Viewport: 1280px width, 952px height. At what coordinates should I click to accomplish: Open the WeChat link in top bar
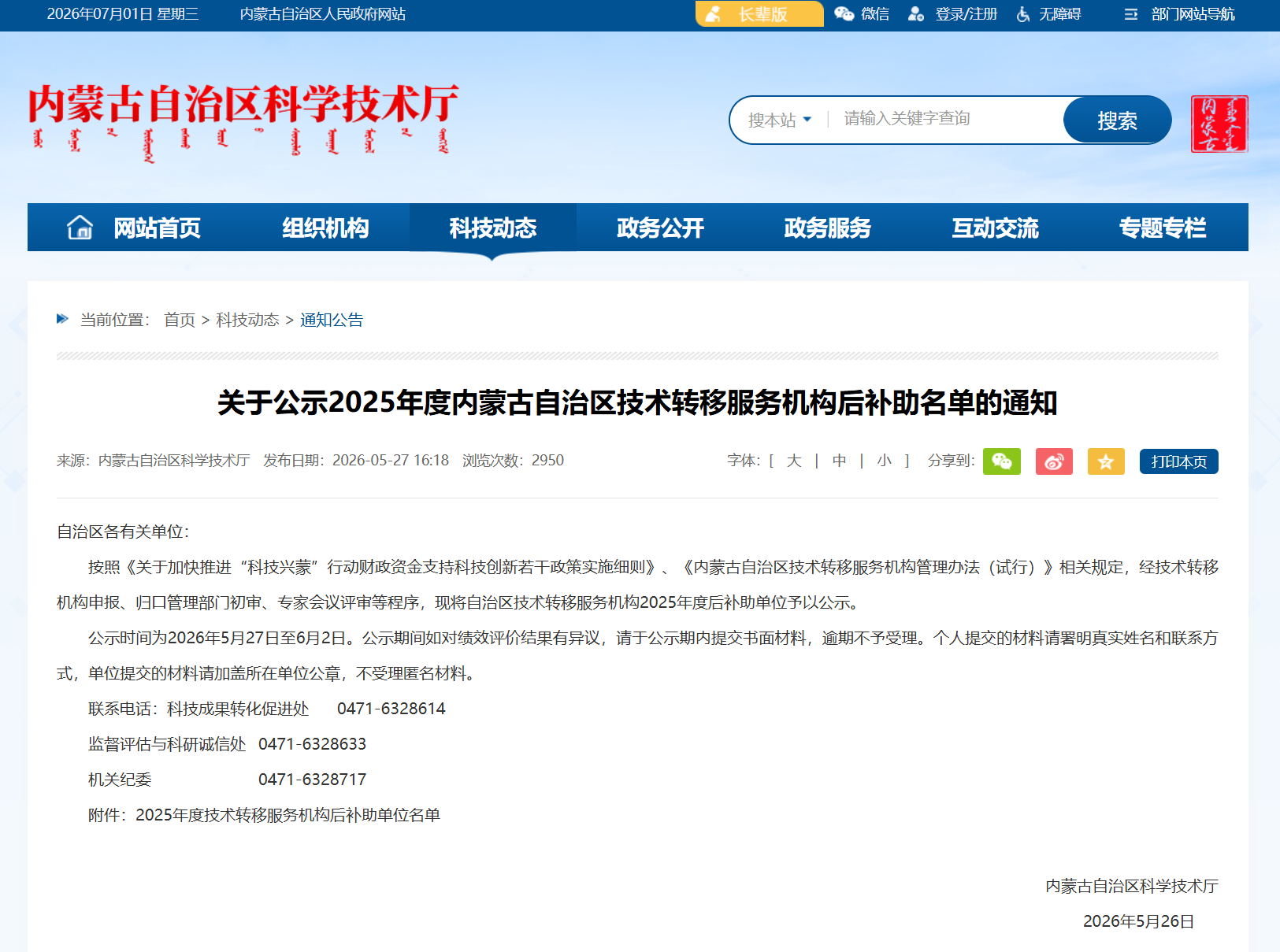[x=862, y=14]
